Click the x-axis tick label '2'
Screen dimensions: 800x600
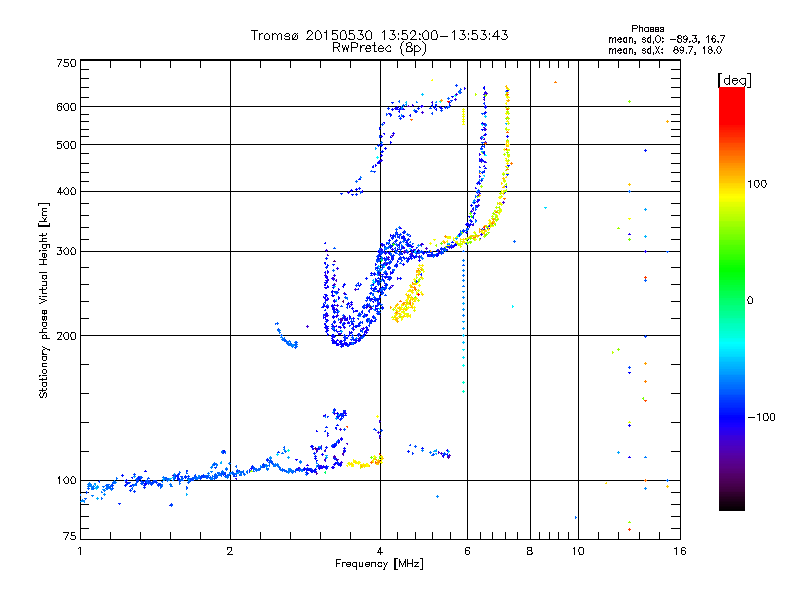tap(230, 551)
